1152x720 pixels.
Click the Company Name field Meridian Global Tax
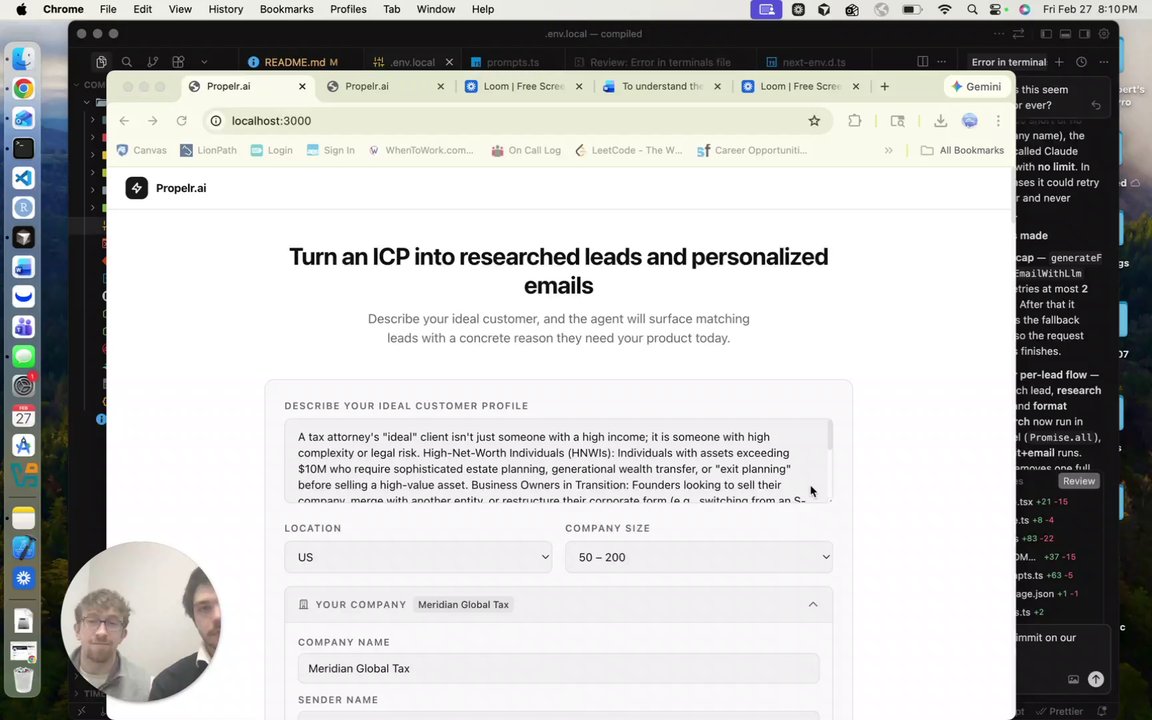[x=558, y=669]
